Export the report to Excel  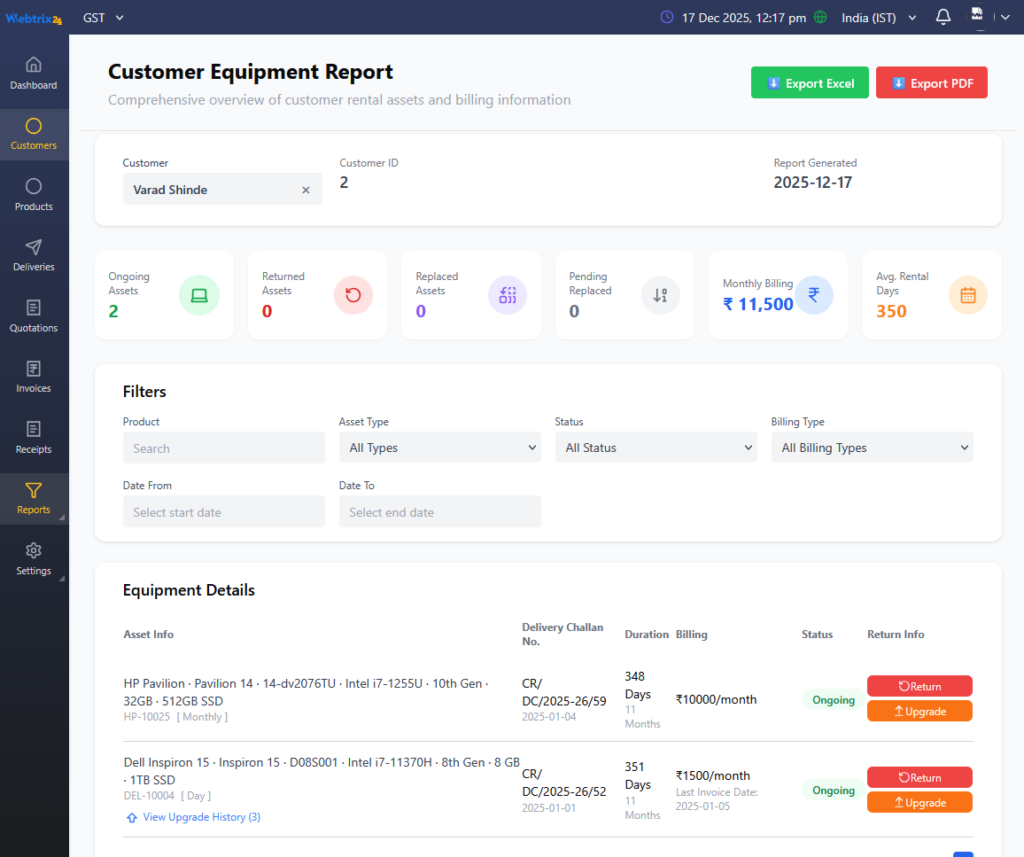(x=810, y=83)
